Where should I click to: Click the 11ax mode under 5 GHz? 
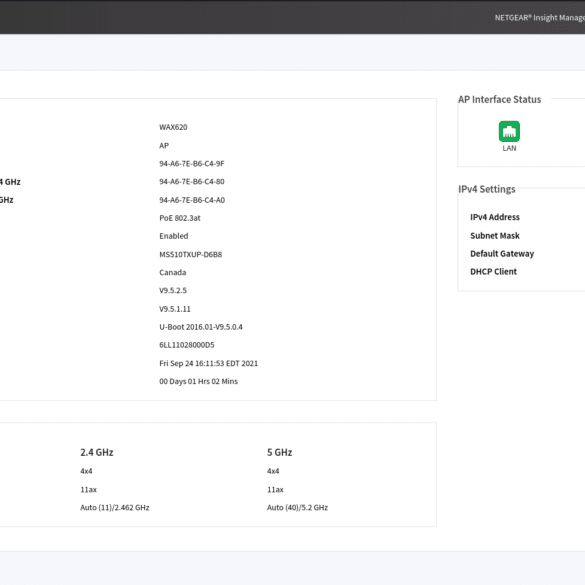point(275,489)
